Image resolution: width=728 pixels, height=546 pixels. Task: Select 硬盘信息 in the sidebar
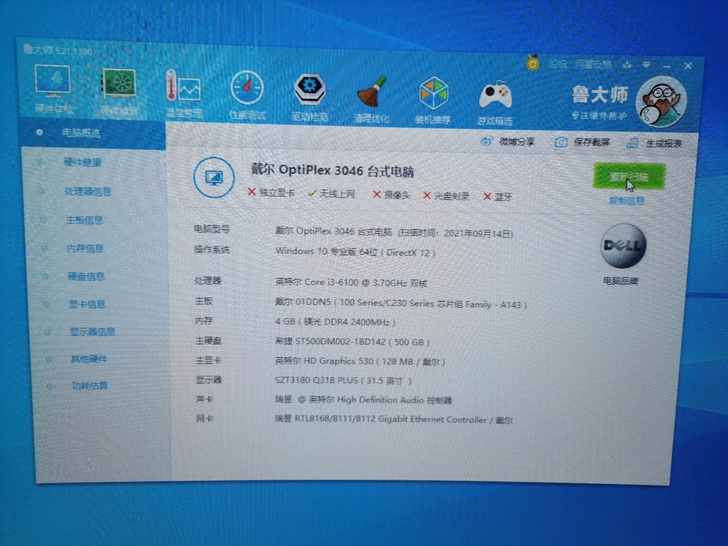(x=86, y=277)
